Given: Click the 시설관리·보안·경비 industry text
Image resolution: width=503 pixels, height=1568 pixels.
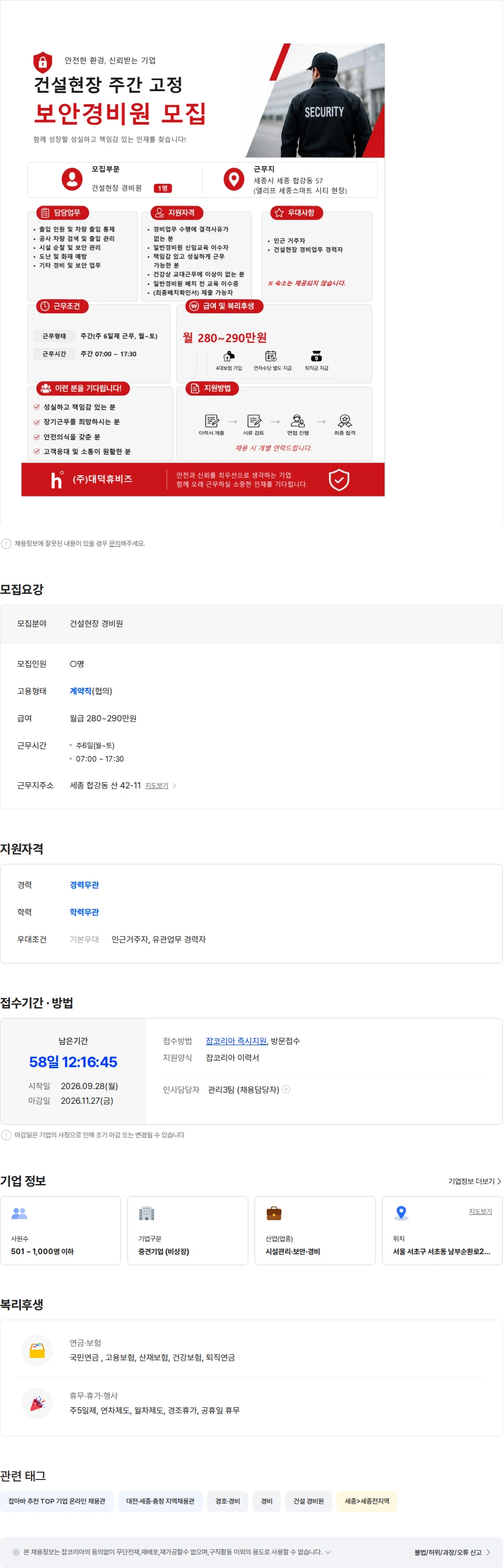Looking at the screenshot, I should coord(293,1252).
